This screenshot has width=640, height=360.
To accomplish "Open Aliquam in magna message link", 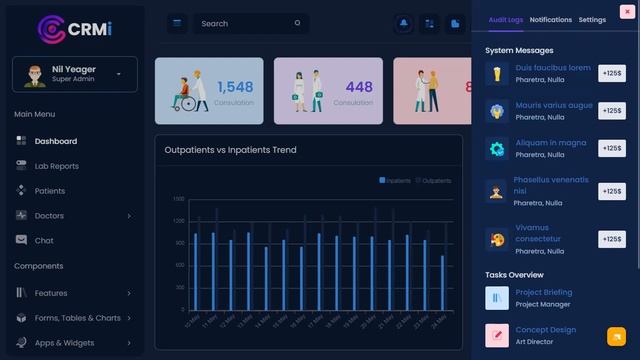I will pos(551,143).
